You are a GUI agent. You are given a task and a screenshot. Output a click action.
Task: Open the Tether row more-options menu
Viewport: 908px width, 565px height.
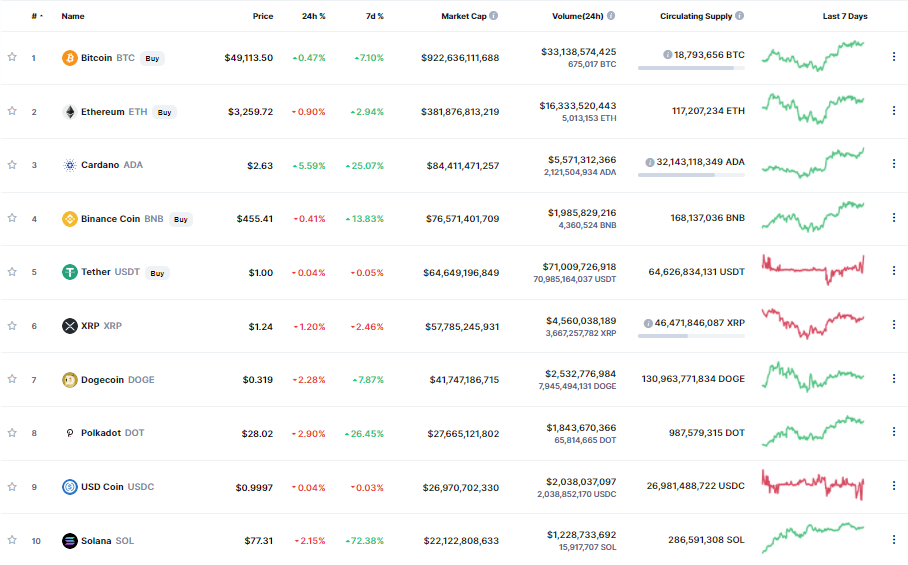894,271
